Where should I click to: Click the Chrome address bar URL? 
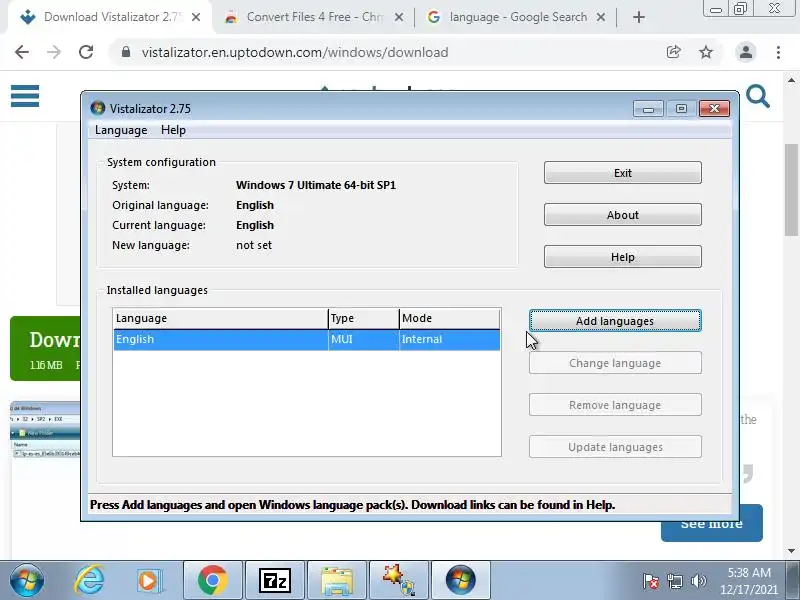pyautogui.click(x=295, y=52)
